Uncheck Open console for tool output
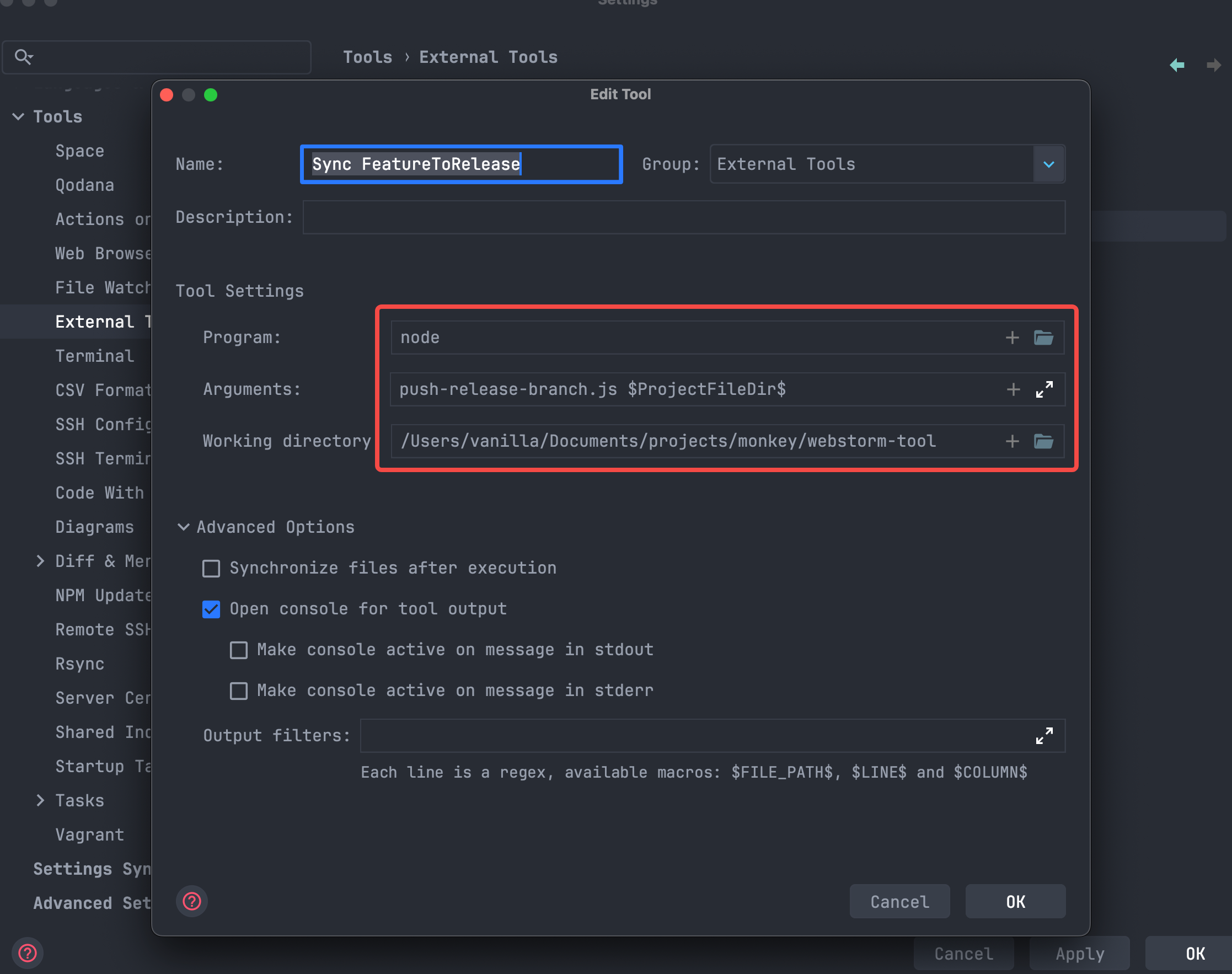1232x974 pixels. pos(212,609)
